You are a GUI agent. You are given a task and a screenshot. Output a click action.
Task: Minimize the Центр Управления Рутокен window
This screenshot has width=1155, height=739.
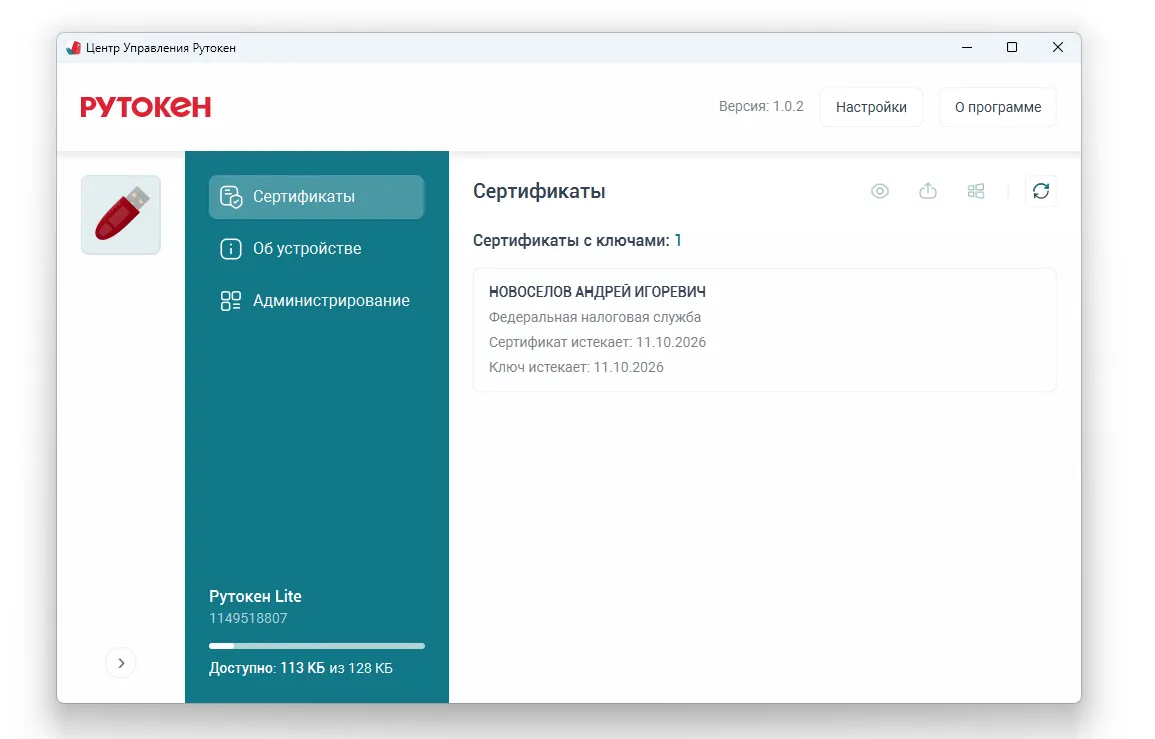coord(967,47)
